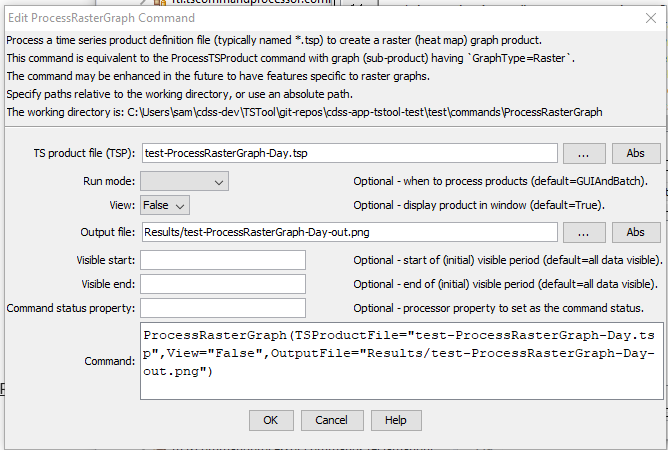668x450 pixels.
Task: Click the 'Command:' label
Action: click(x=109, y=361)
